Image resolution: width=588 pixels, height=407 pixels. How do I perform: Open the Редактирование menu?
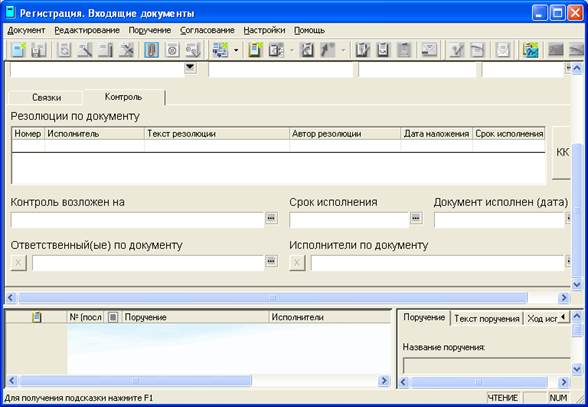coord(87,30)
